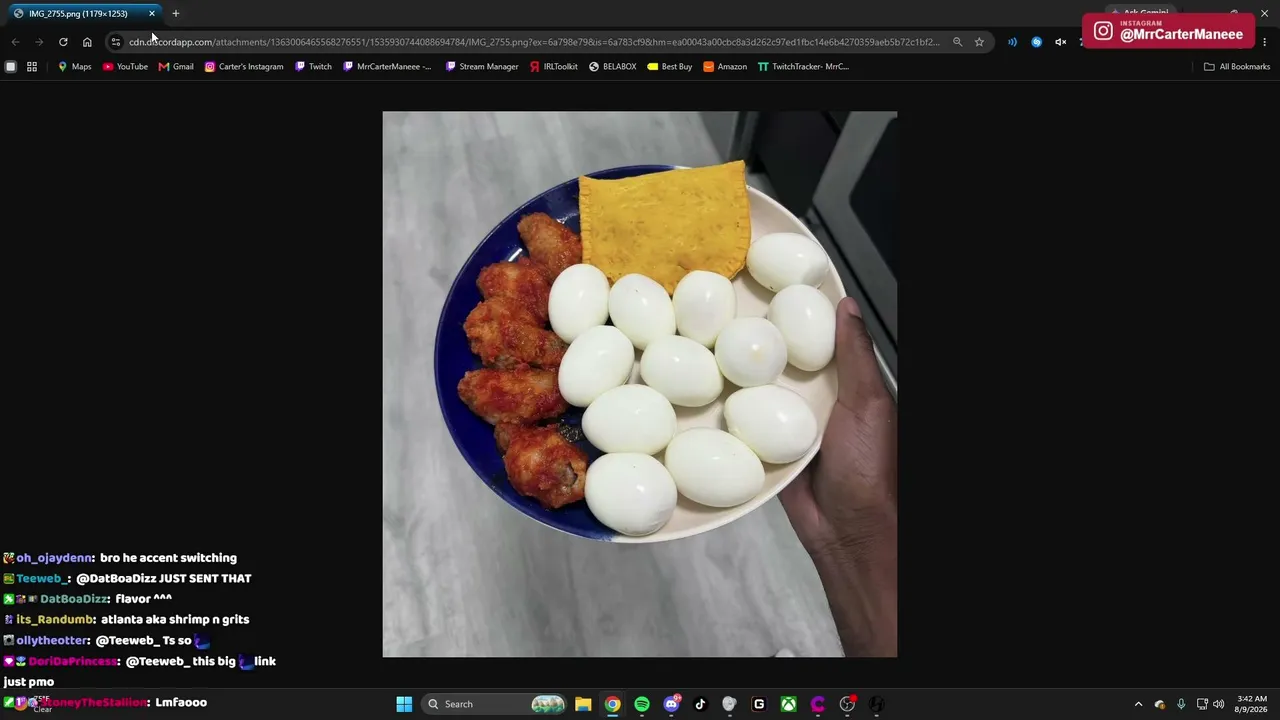
Task: Open the Carter's Instagram bookmark
Action: [x=244, y=67]
